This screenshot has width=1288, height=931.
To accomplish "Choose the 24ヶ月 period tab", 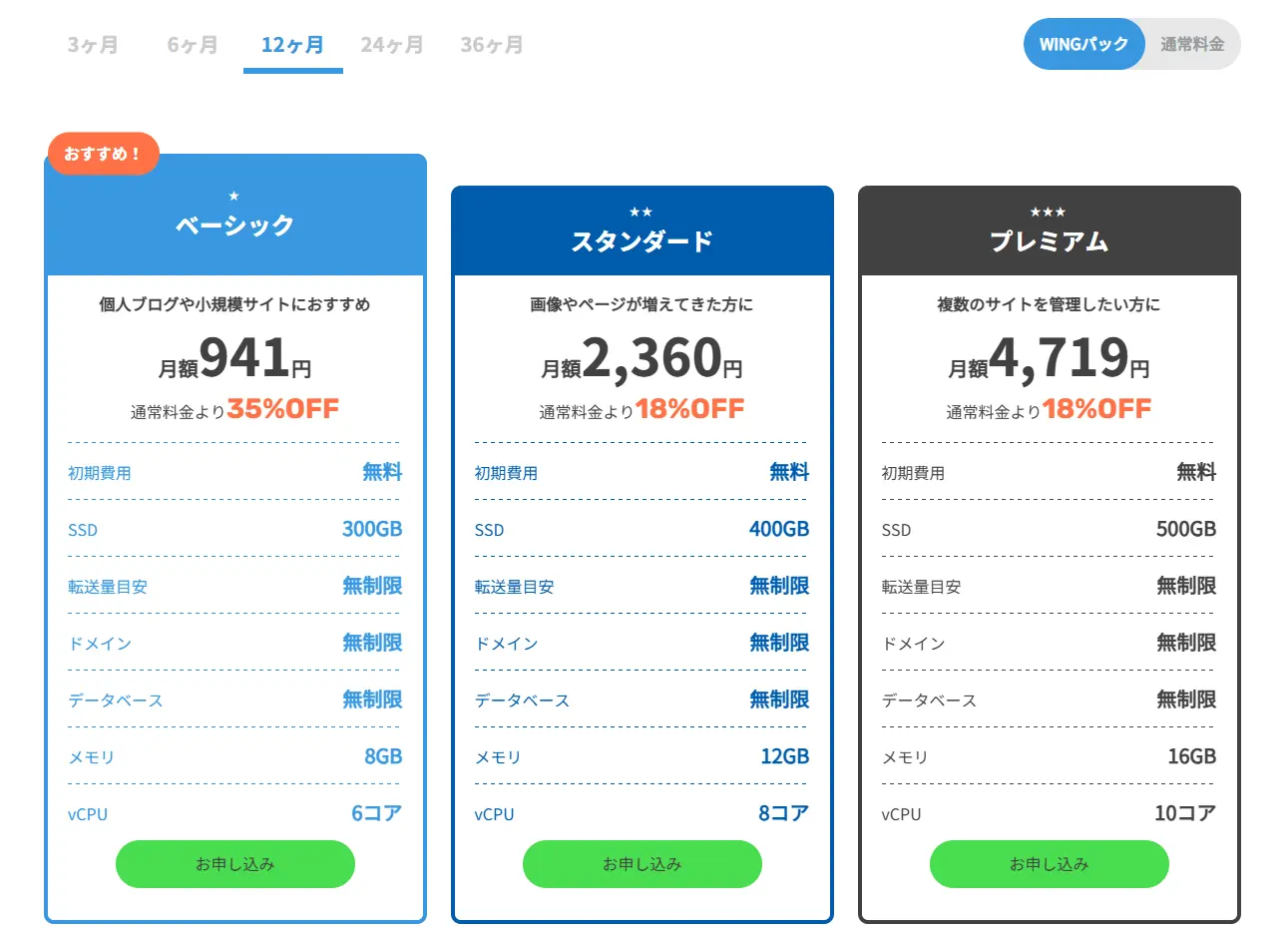I will pyautogui.click(x=392, y=45).
